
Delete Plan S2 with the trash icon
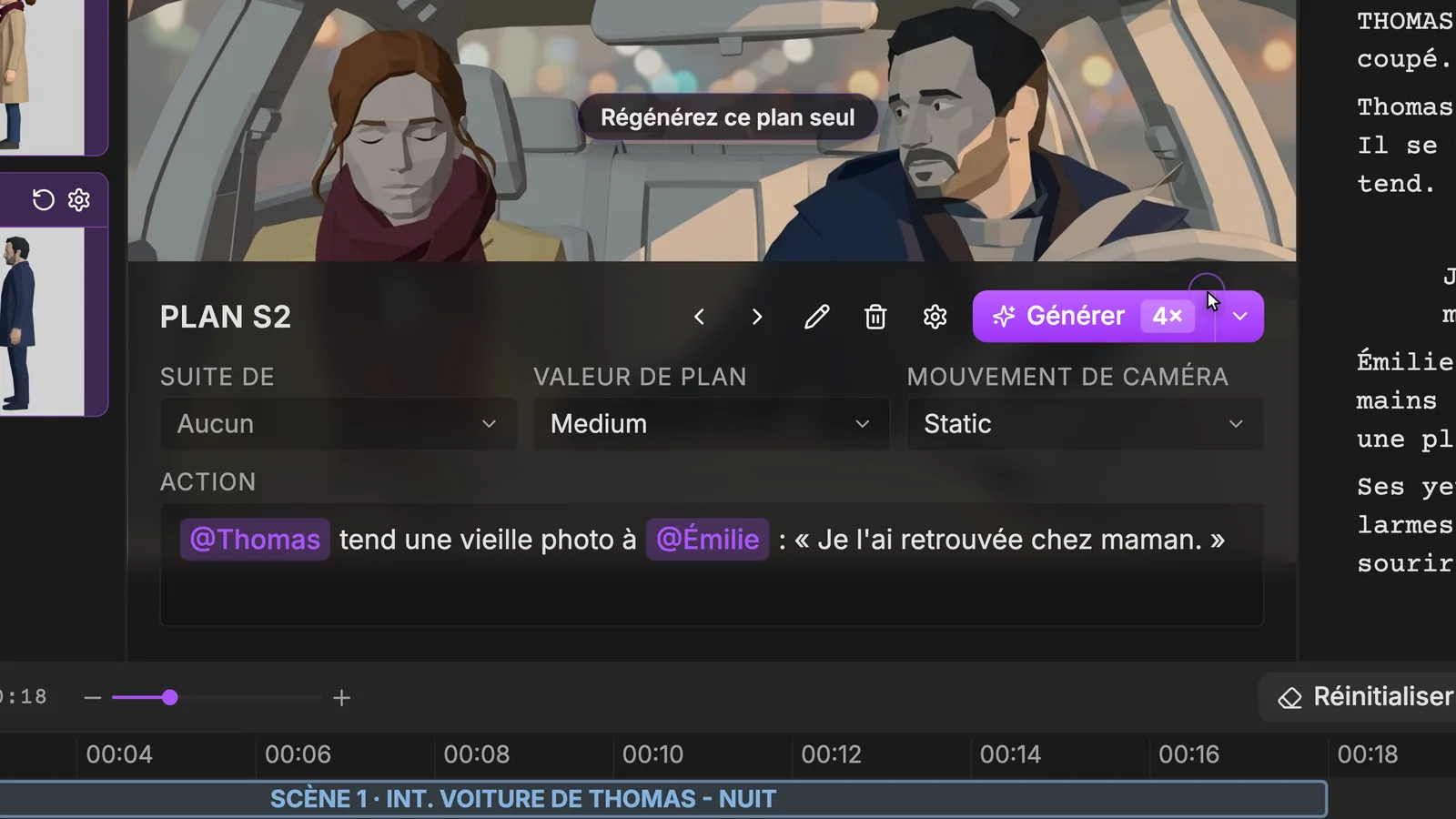(875, 317)
